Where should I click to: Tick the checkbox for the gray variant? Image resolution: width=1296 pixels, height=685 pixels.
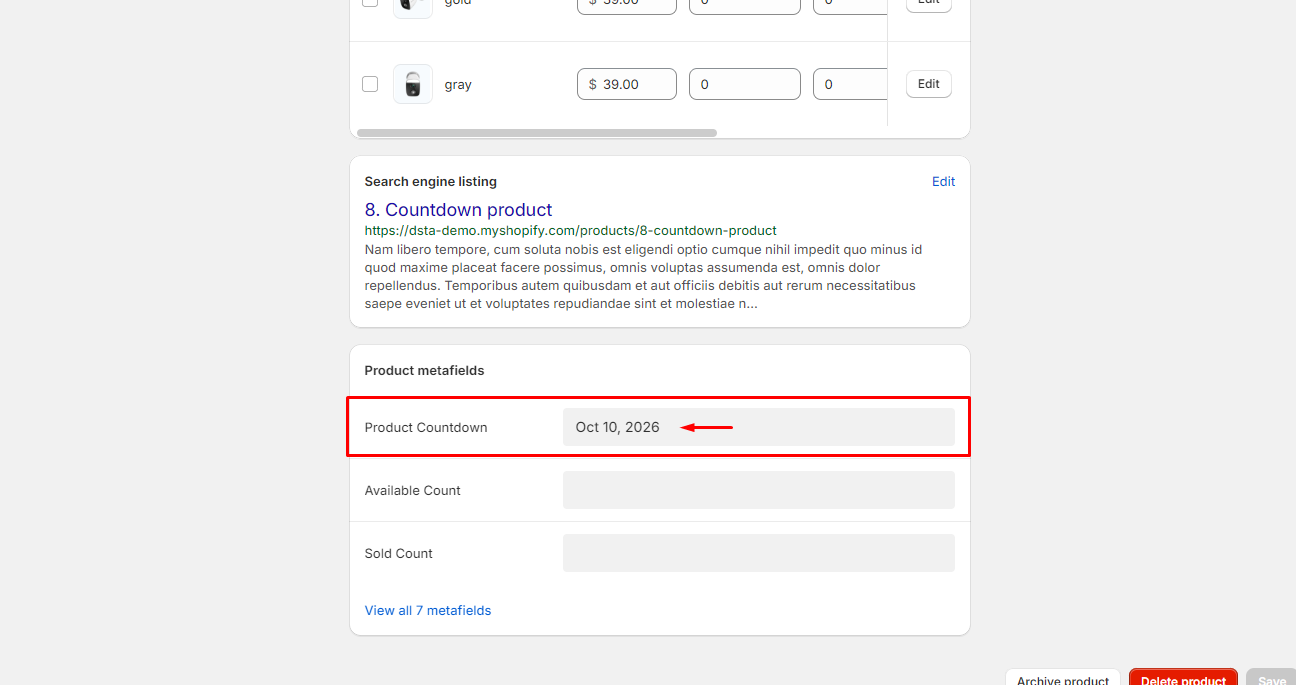click(x=370, y=84)
